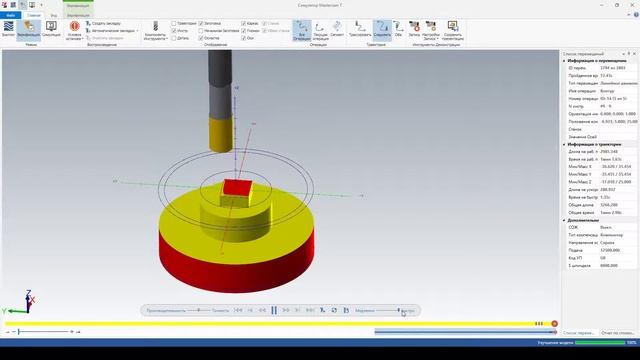Pause the simulation playback
Viewport: 640px width, 360px height.
274,311
